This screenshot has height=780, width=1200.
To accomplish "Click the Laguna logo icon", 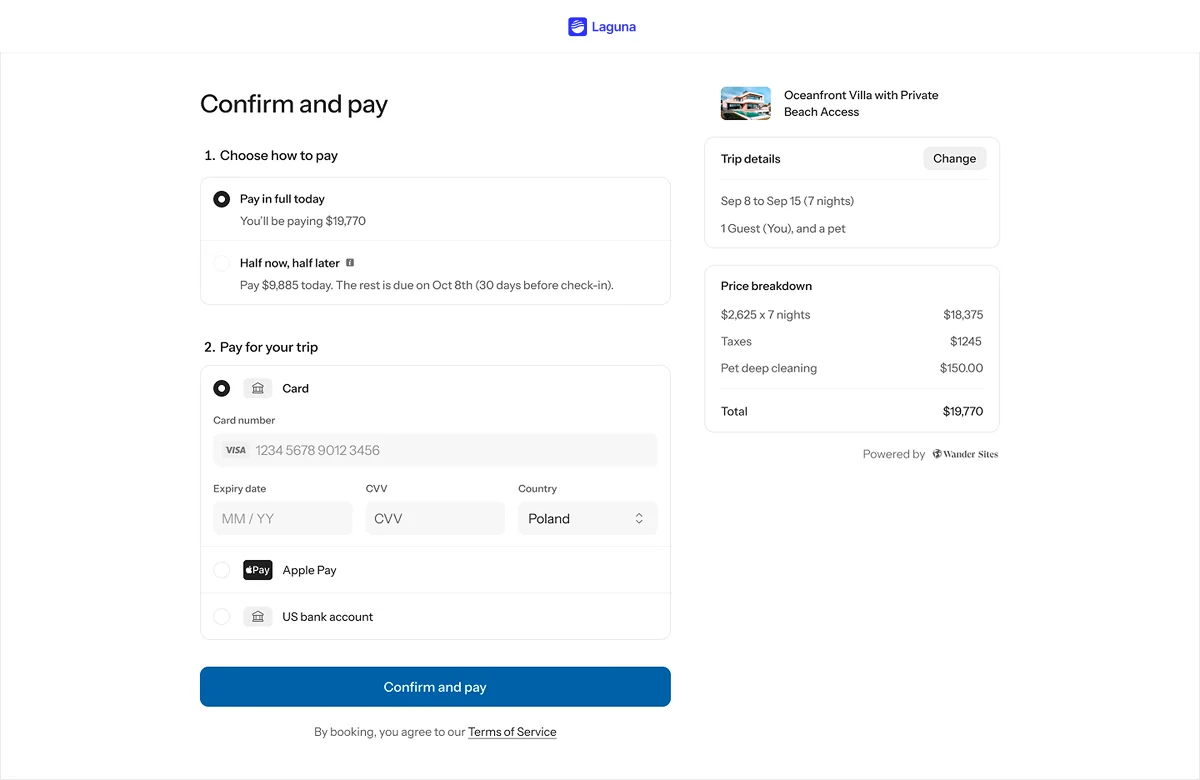I will (577, 27).
